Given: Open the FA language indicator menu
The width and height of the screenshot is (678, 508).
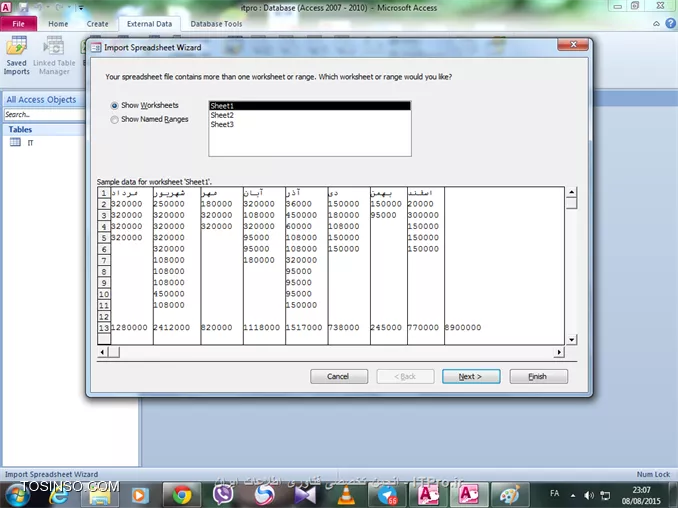Looking at the screenshot, I should [x=555, y=494].
